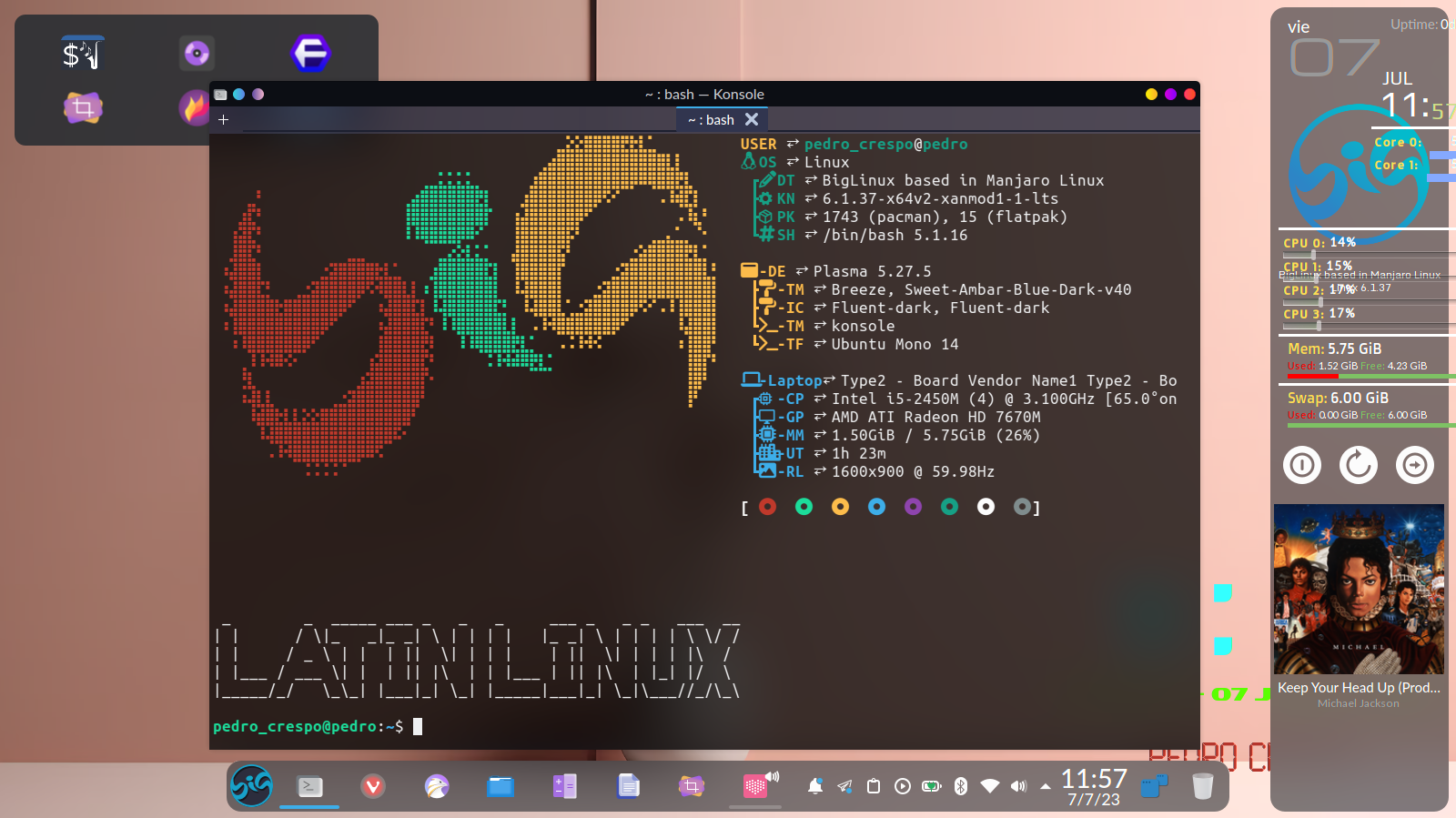Click the power-off circle button in sidebar widget

pyautogui.click(x=1302, y=465)
